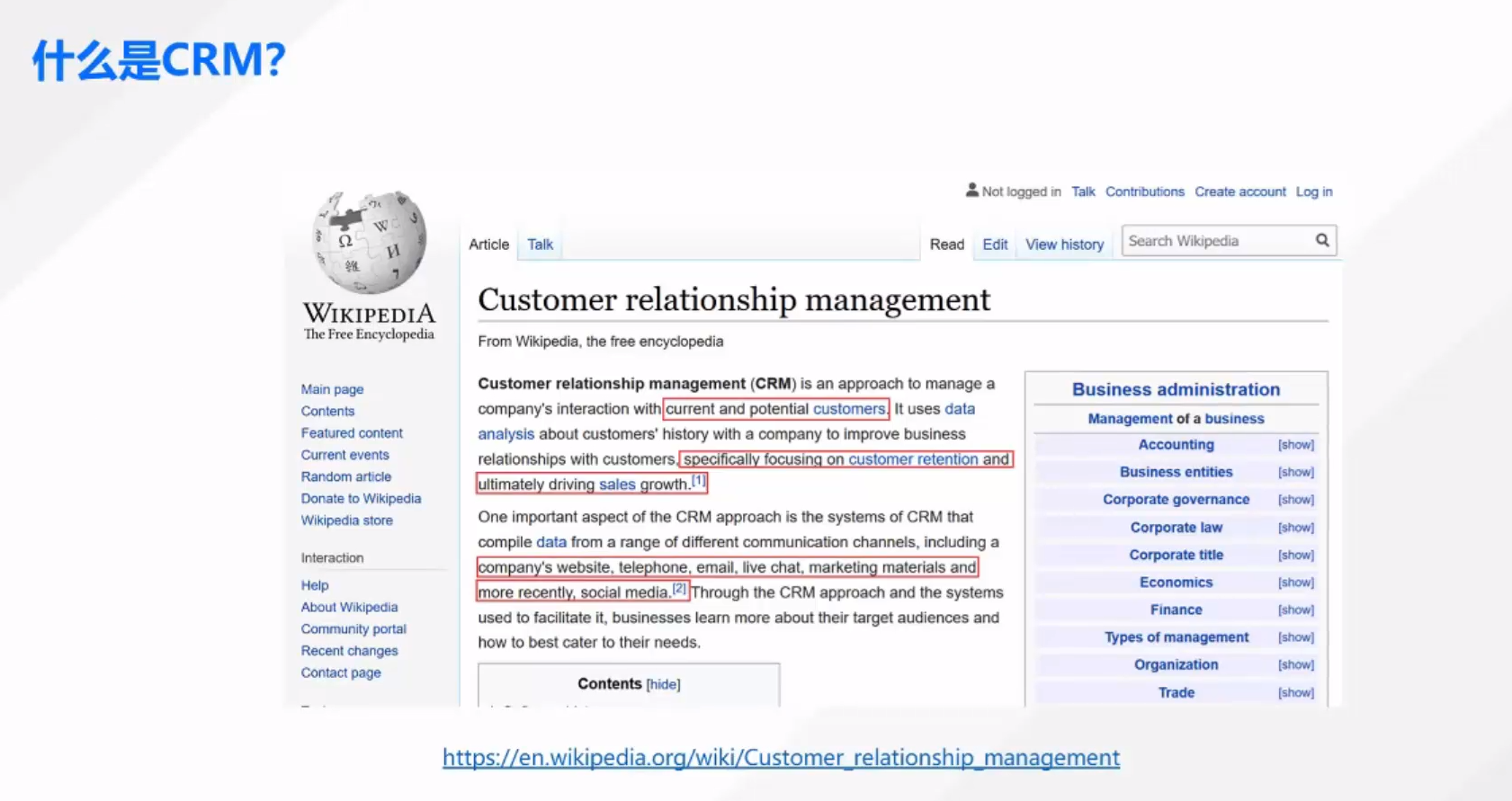This screenshot has height=801, width=1512.
Task: Open Recent changes link
Action: pos(349,651)
